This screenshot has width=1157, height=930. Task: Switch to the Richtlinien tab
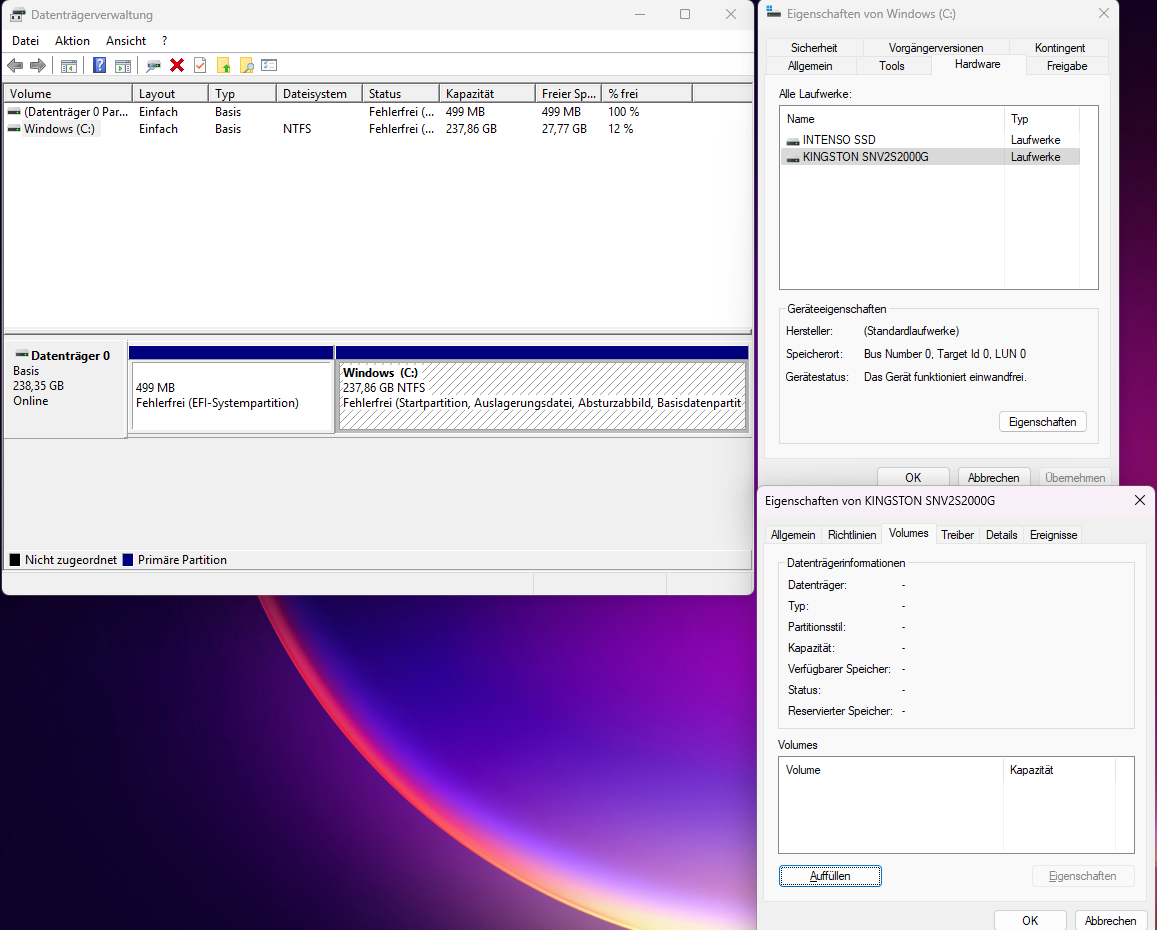point(852,534)
